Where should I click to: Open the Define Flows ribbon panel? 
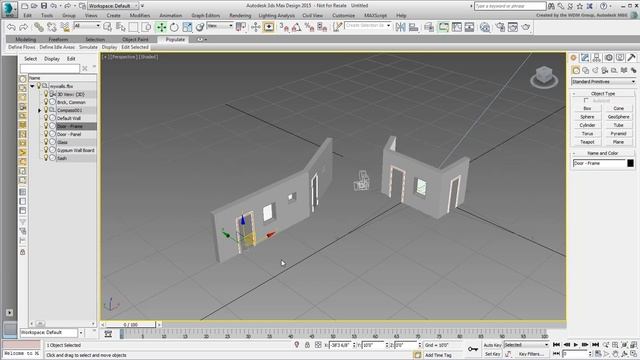tap(22, 47)
